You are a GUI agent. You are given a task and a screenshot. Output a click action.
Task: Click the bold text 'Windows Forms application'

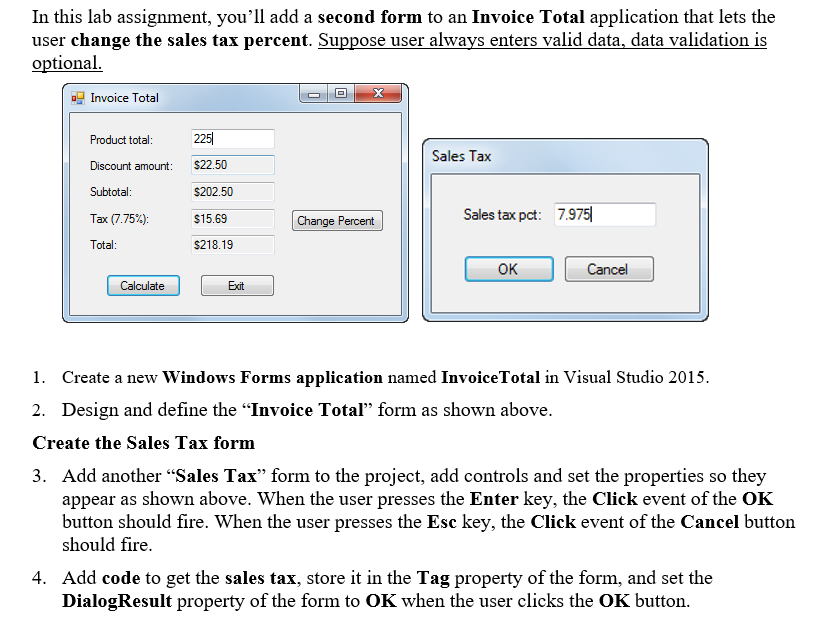[x=272, y=377]
